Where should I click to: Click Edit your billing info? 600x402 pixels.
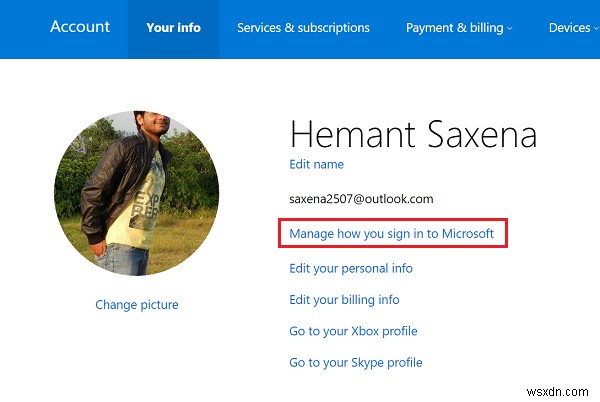344,299
